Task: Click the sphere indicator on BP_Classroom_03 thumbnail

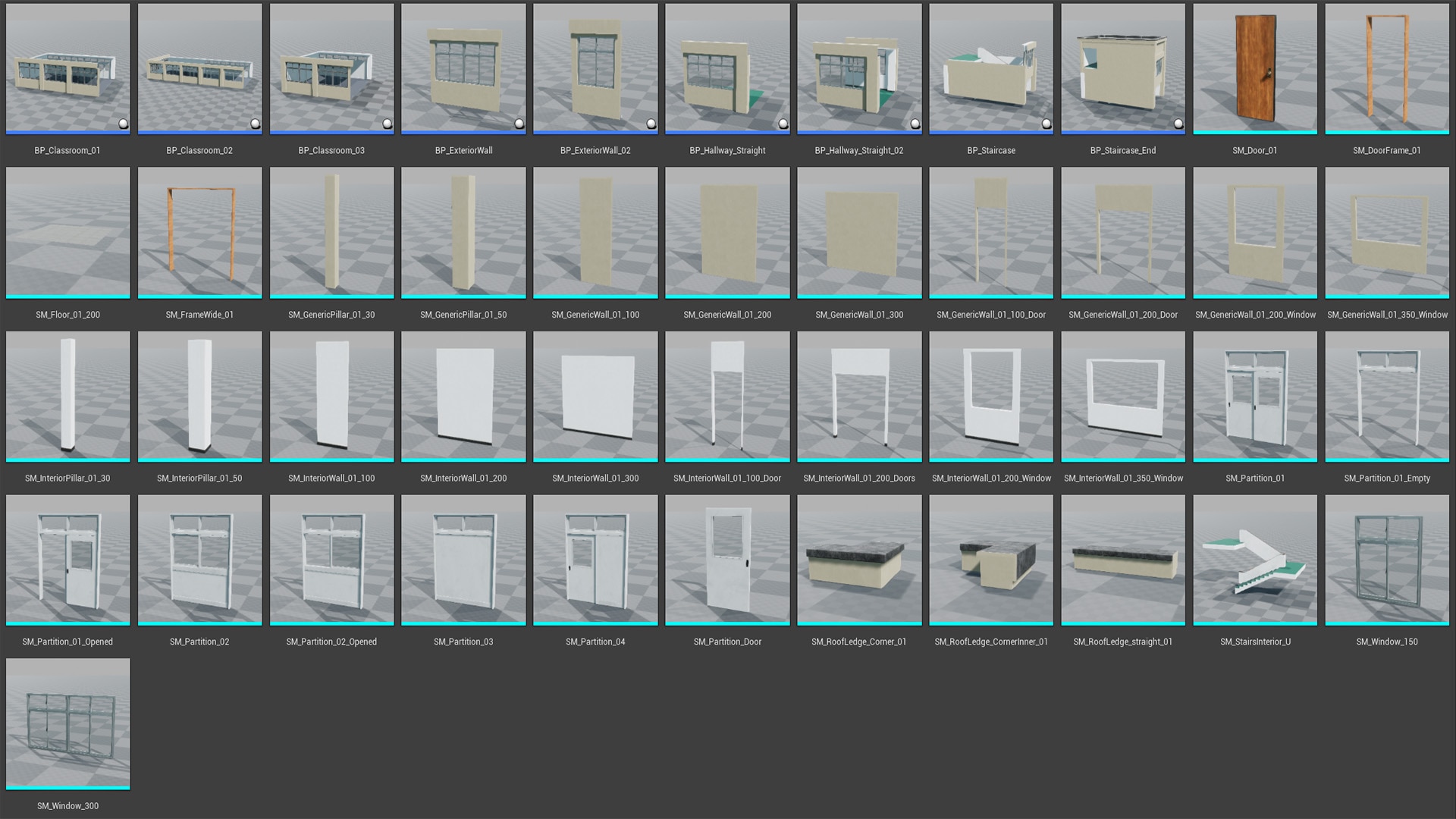Action: [x=387, y=121]
